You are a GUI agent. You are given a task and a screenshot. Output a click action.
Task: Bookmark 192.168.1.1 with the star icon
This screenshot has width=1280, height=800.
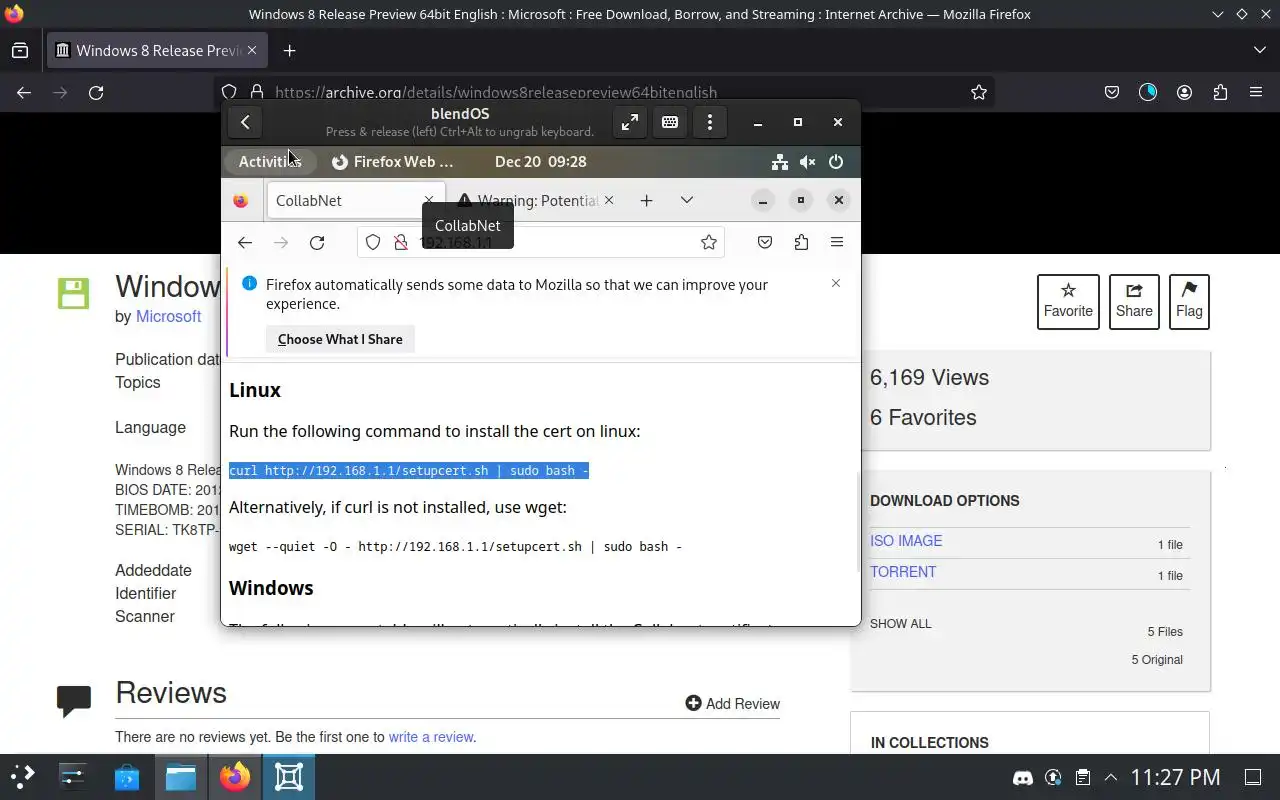pyautogui.click(x=709, y=242)
